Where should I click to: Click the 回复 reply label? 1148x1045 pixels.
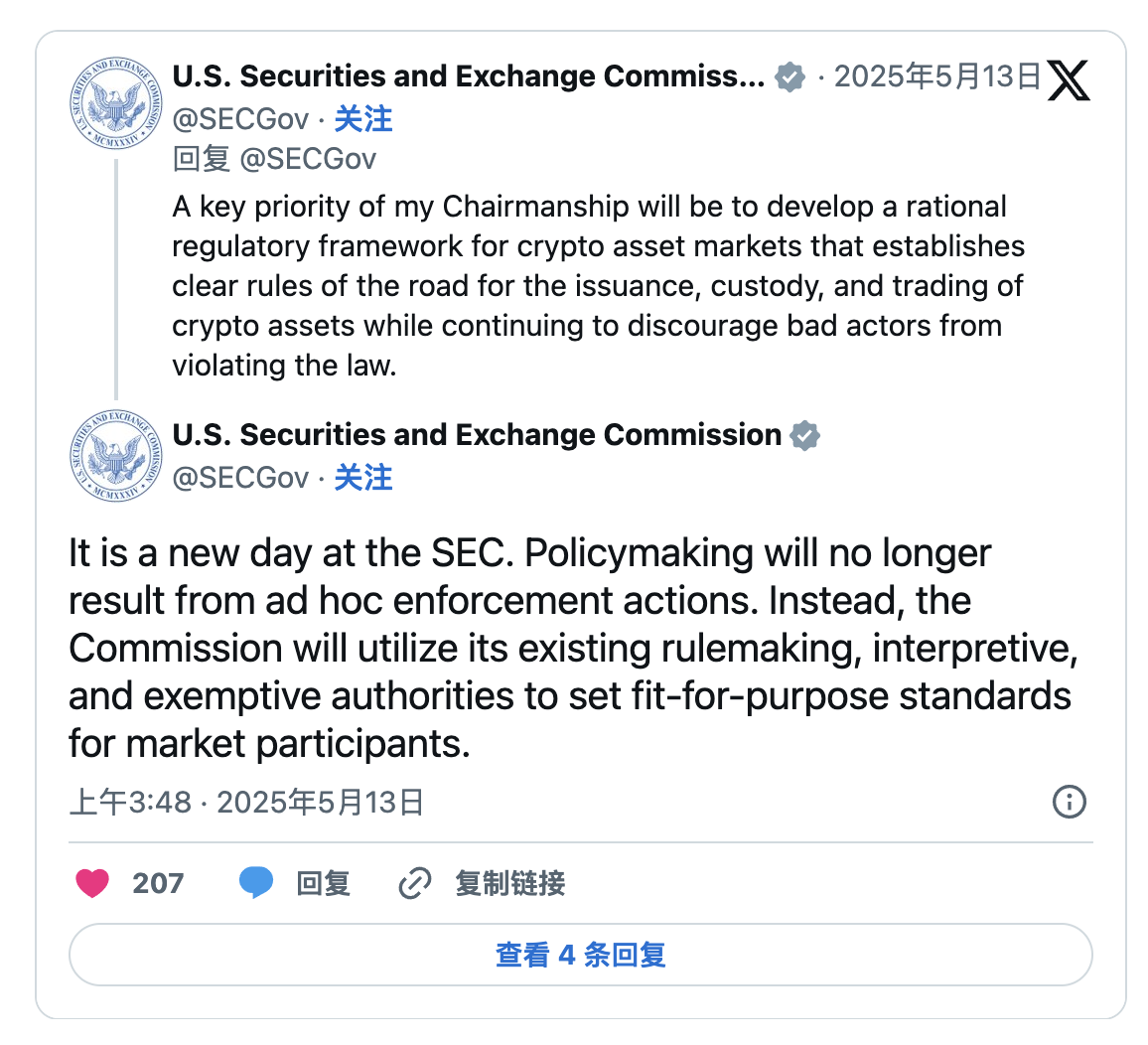click(323, 883)
